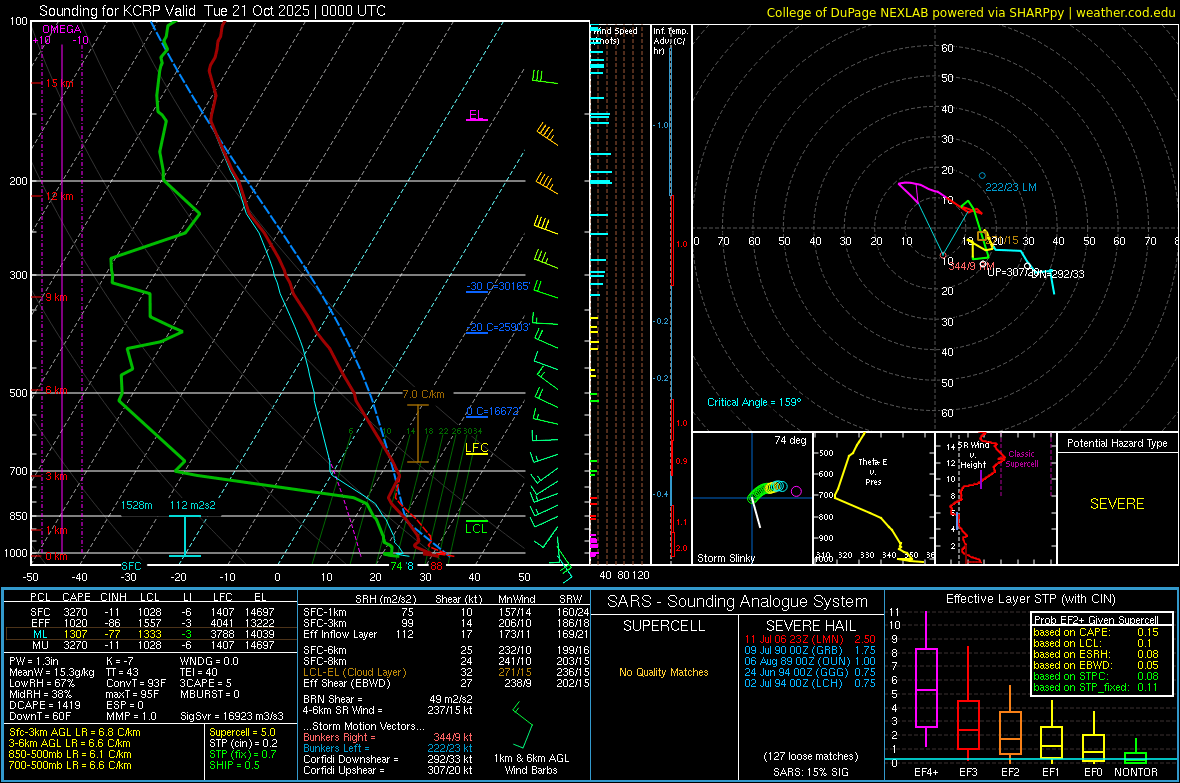
Task: Click the "Effective Layer STP (with CIN)" title
Action: (x=1030, y=599)
